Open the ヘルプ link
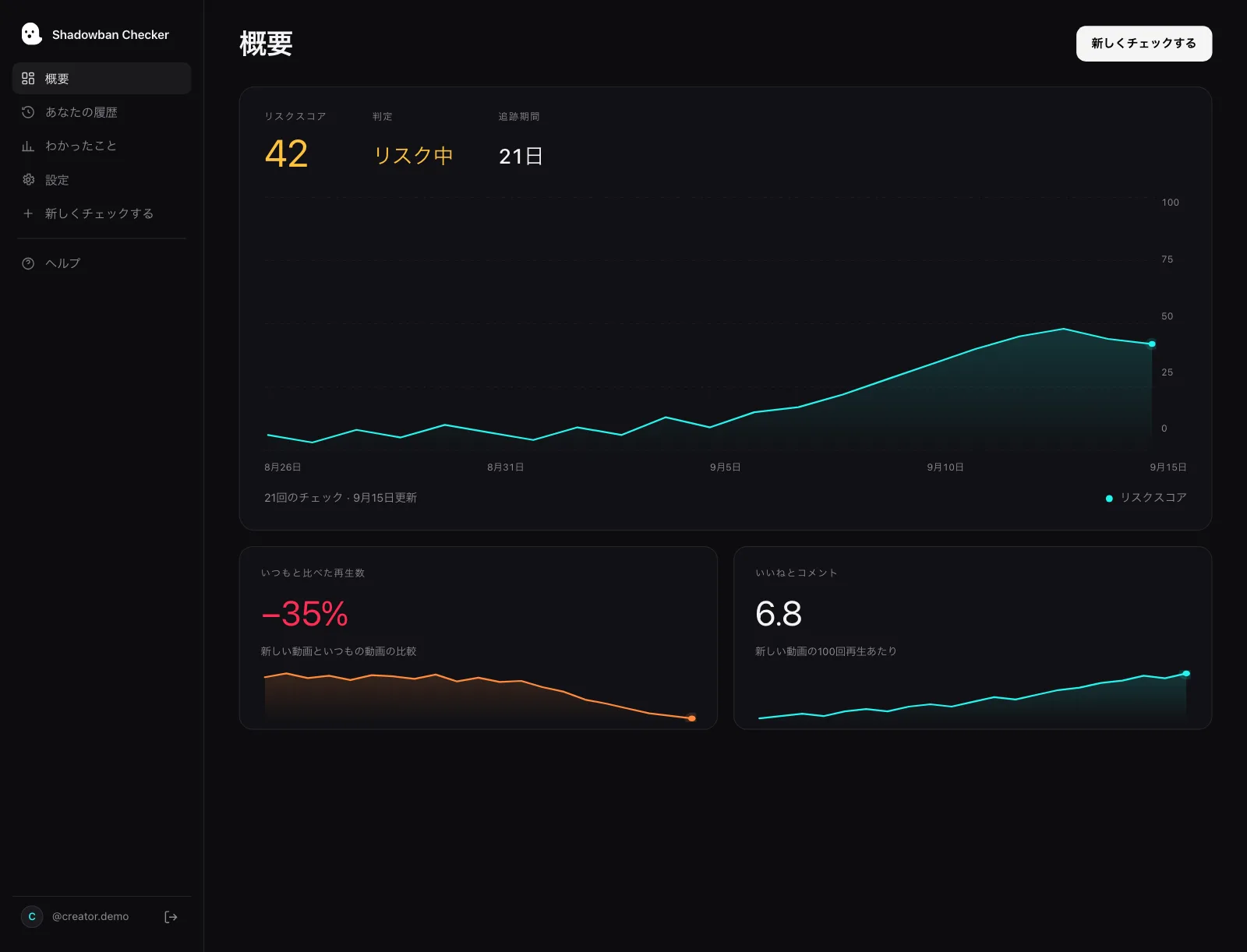The width and height of the screenshot is (1247, 952). (x=101, y=263)
